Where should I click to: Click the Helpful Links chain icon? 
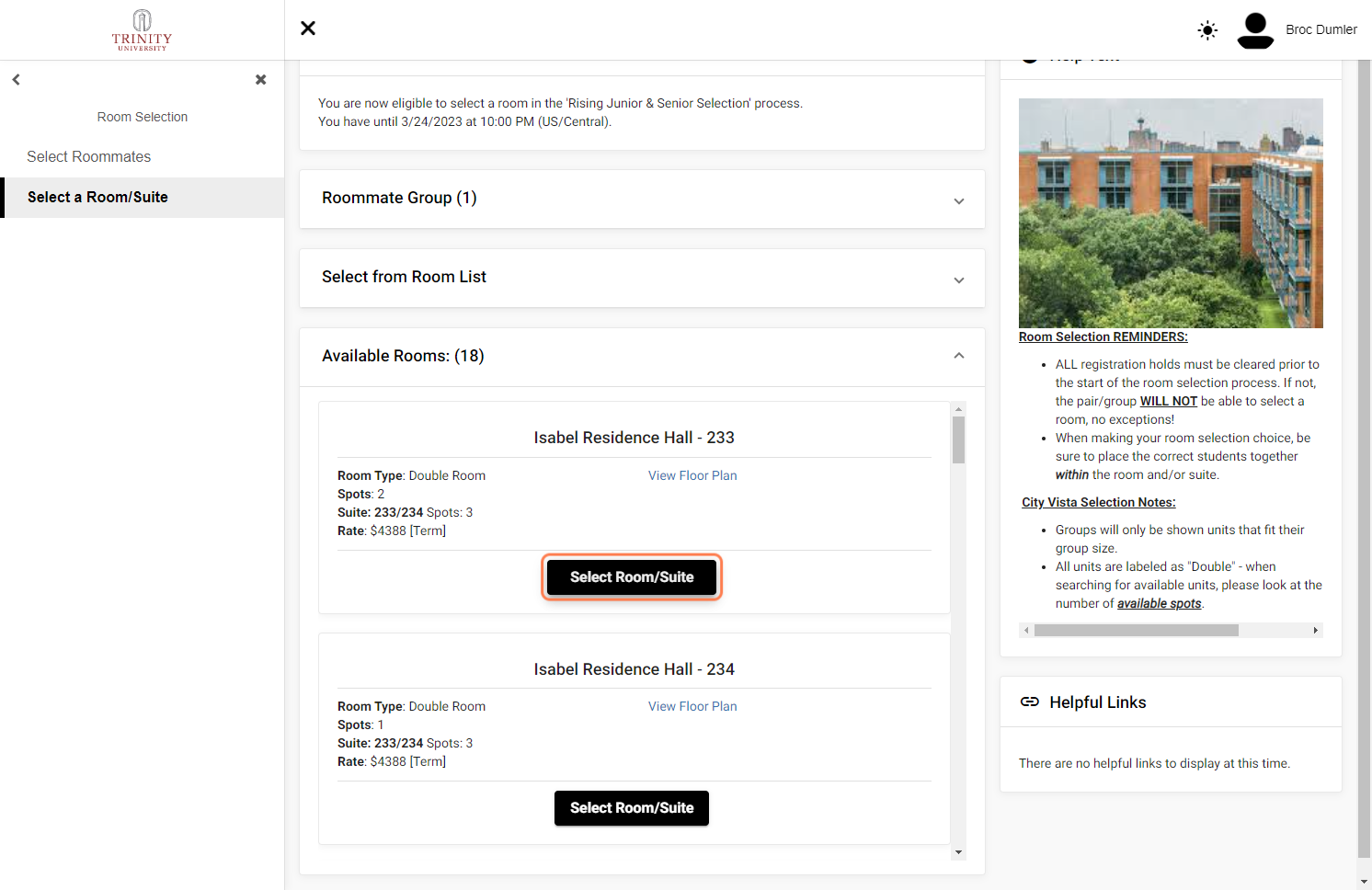tap(1030, 702)
